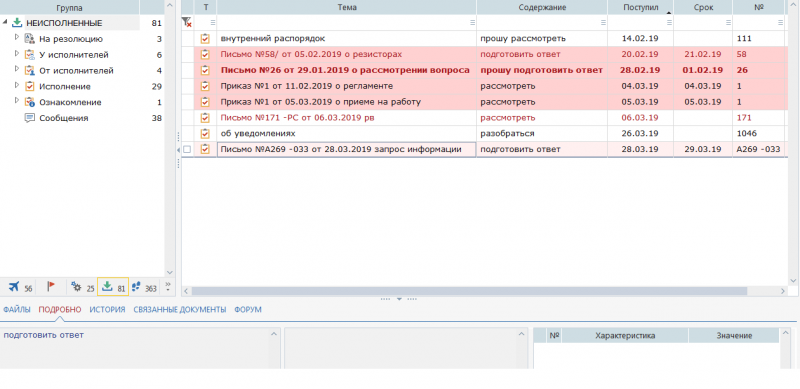Image resolution: width=800 pixels, height=389 pixels.
Task: Click task icon of 'внутренний распорядок' row
Action: pos(205,38)
